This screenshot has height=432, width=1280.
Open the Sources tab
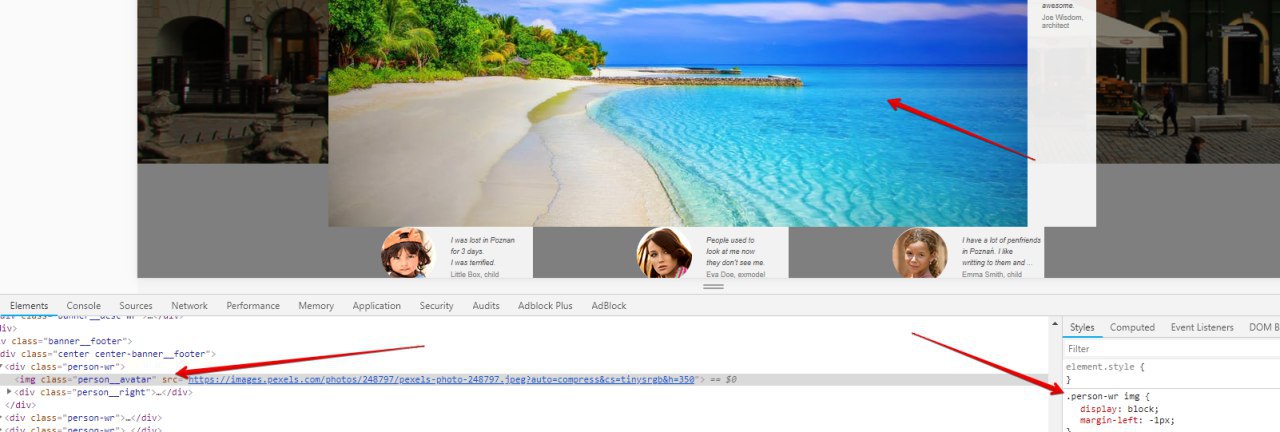point(136,306)
